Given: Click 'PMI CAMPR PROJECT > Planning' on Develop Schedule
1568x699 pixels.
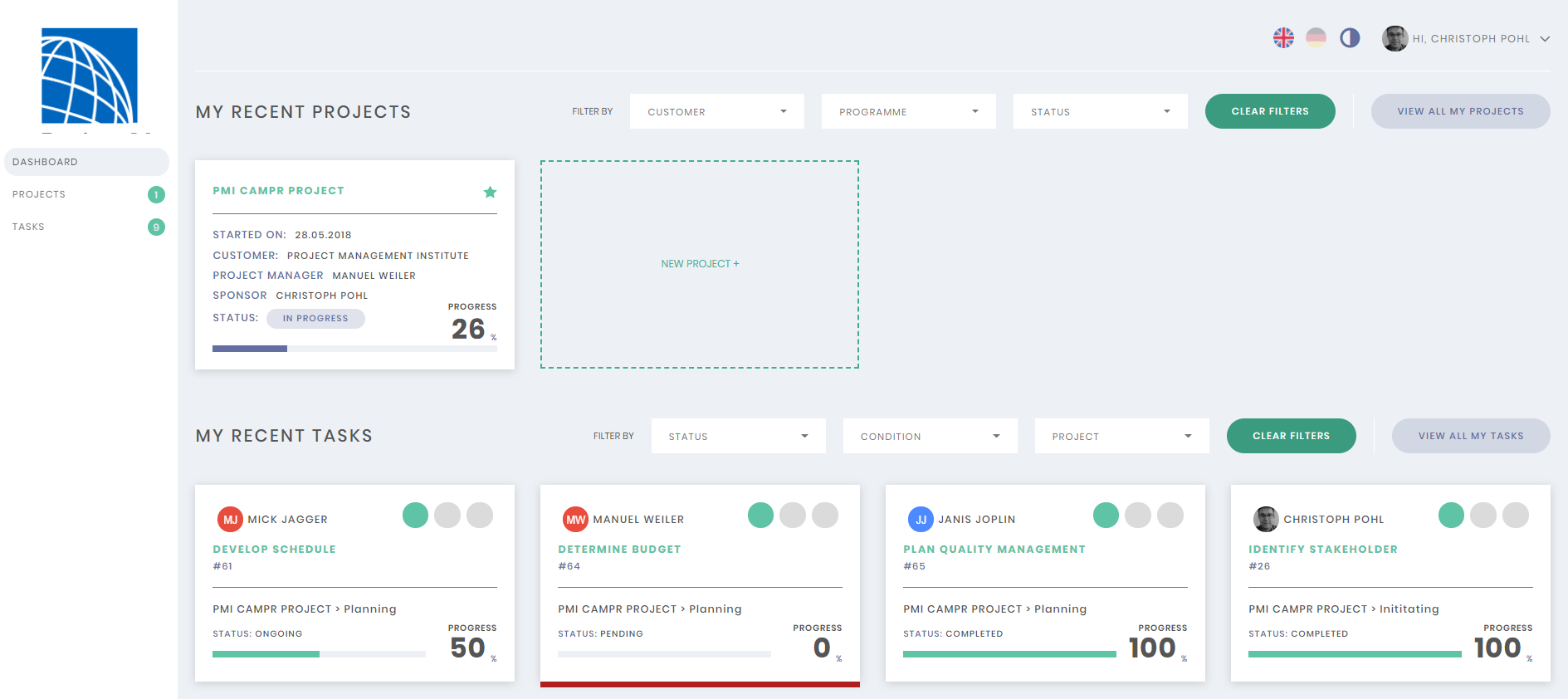Looking at the screenshot, I should (305, 609).
